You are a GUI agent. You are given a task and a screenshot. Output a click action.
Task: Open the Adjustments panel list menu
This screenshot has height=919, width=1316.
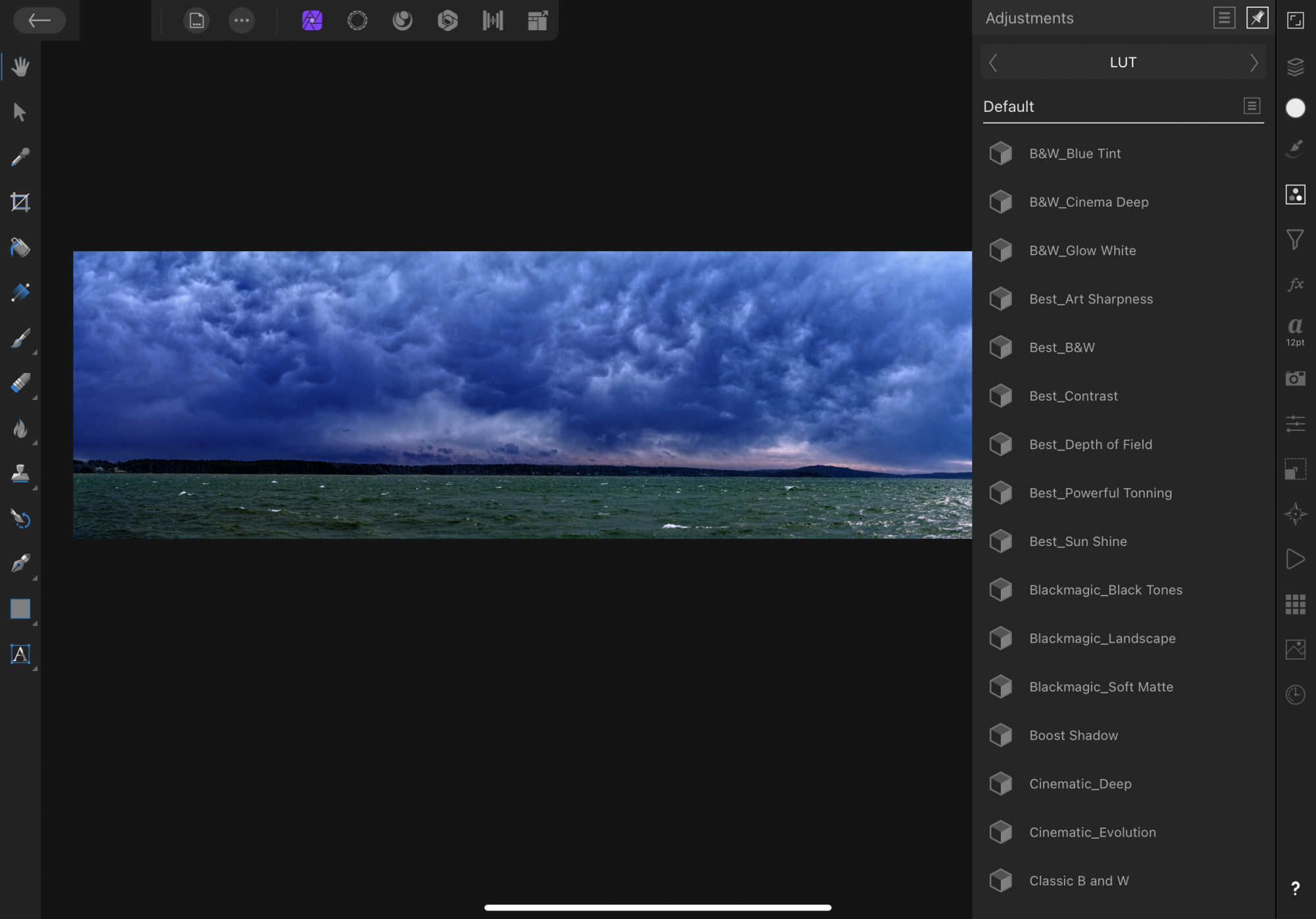pyautogui.click(x=1224, y=18)
